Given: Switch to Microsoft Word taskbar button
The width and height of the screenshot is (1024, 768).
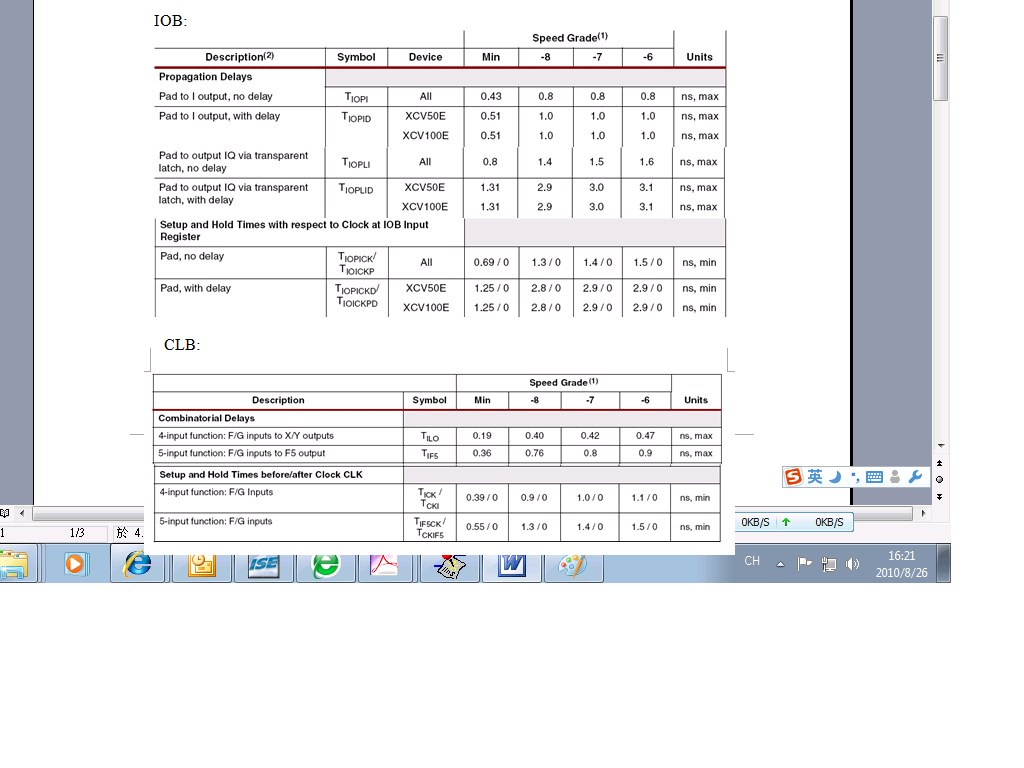Looking at the screenshot, I should pyautogui.click(x=511, y=564).
